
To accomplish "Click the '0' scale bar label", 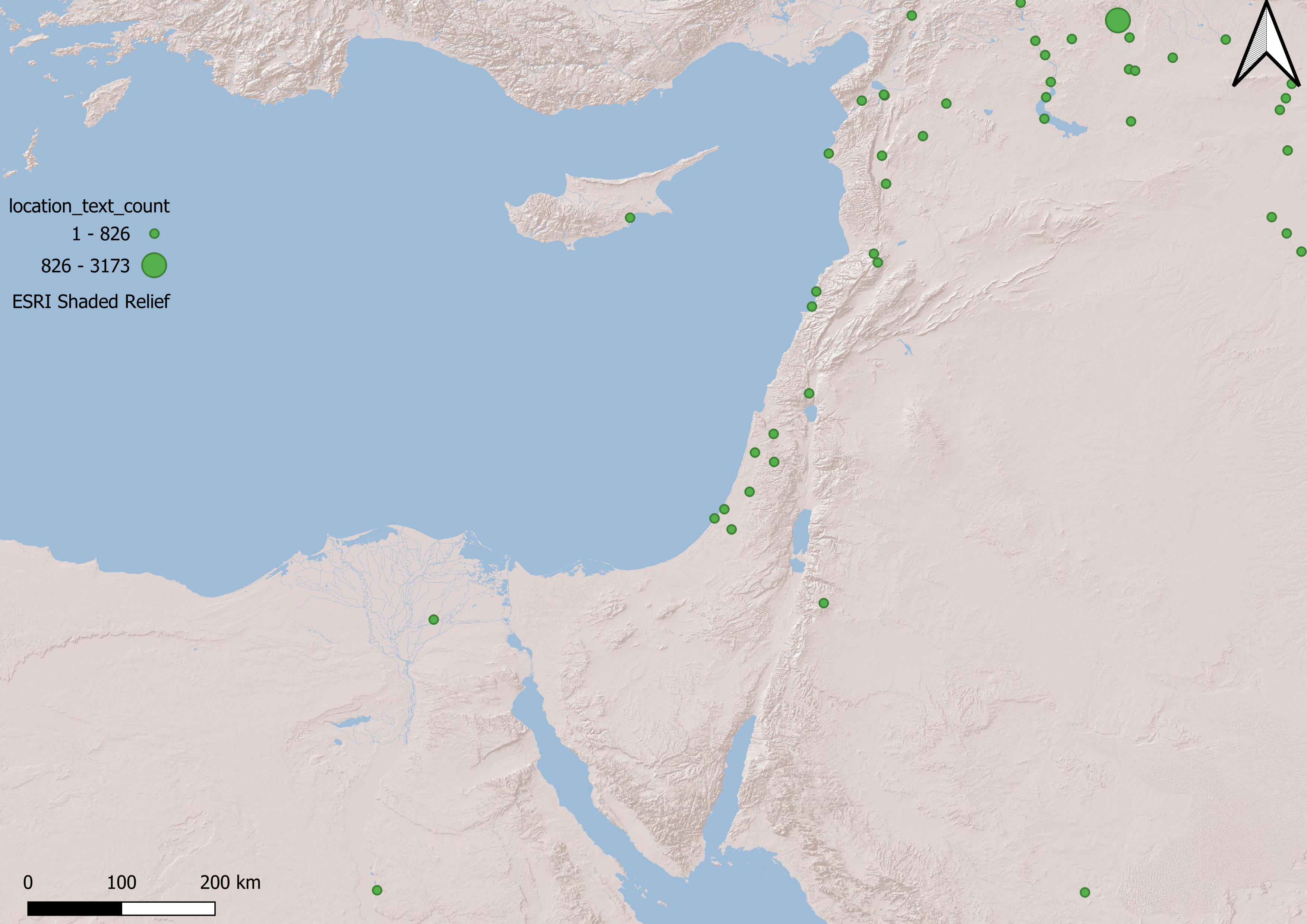I will [x=28, y=883].
